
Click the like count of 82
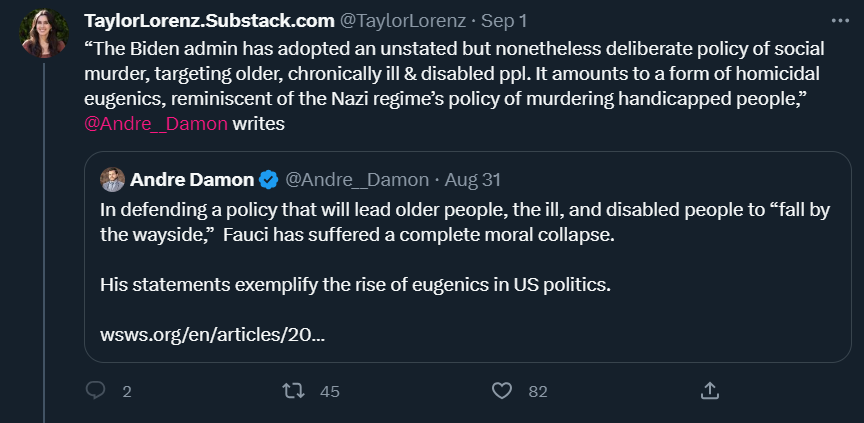pos(538,391)
